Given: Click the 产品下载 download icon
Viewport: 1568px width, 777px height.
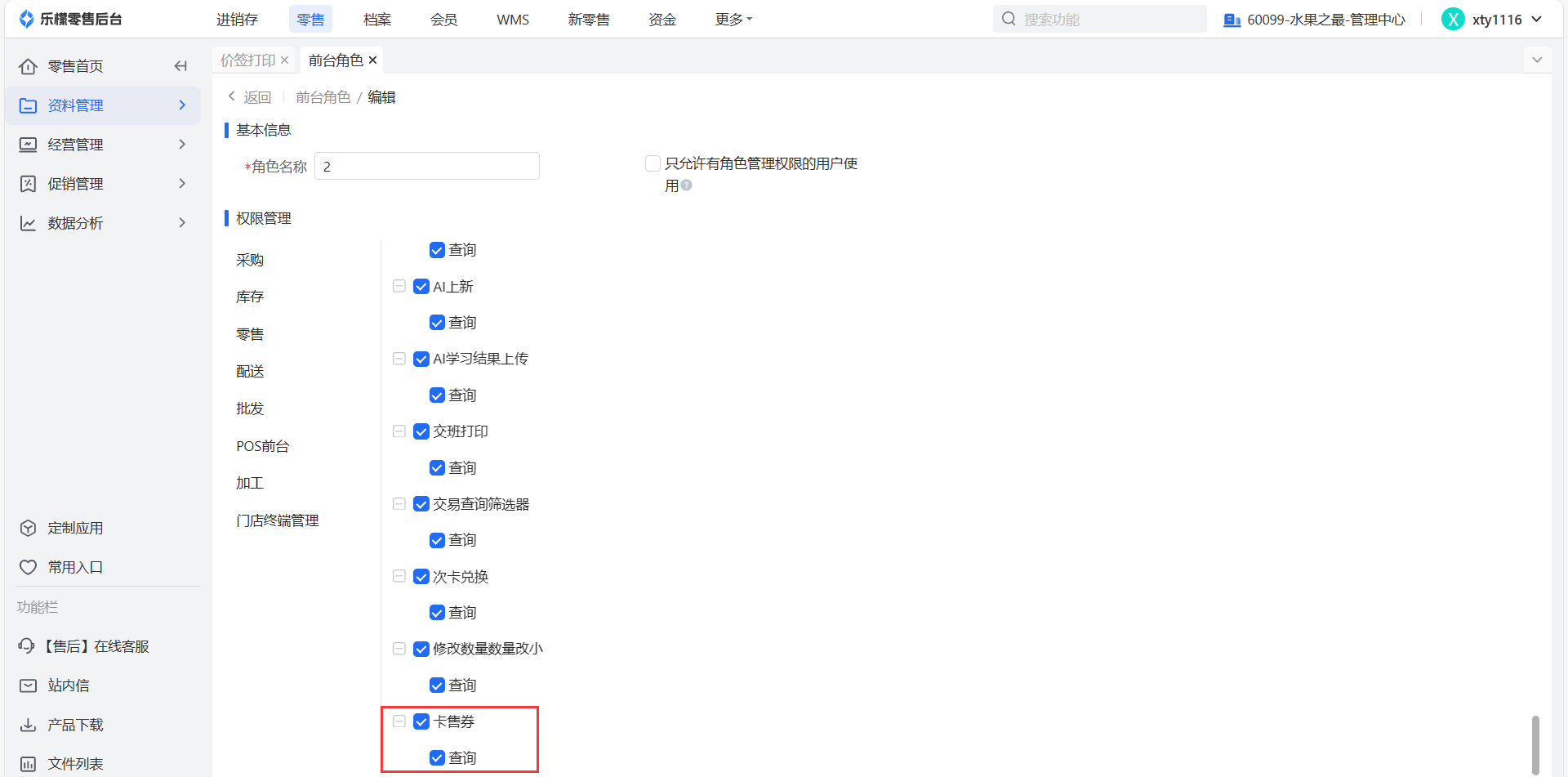Looking at the screenshot, I should 28,725.
